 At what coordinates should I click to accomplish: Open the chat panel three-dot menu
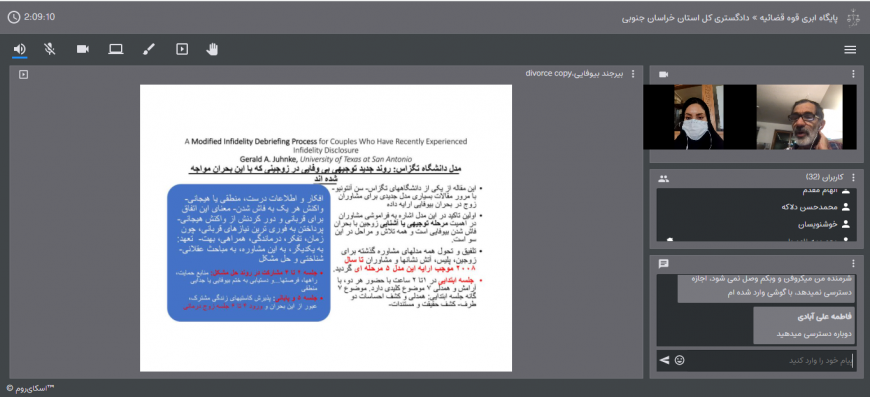click(853, 263)
